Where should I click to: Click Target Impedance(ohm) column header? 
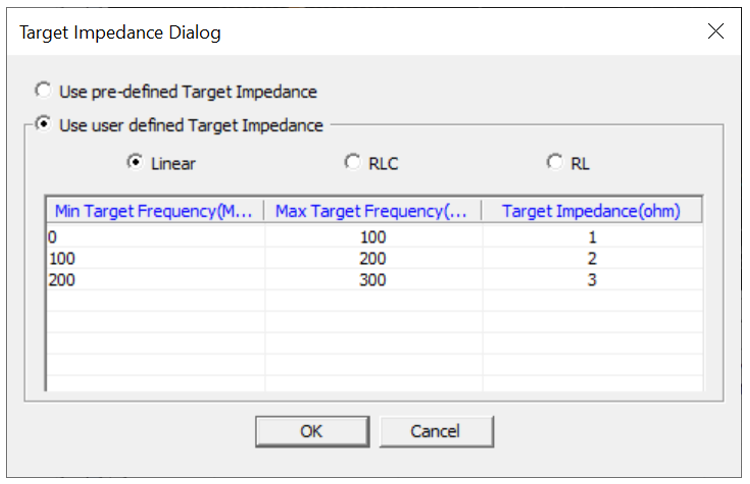click(x=591, y=210)
